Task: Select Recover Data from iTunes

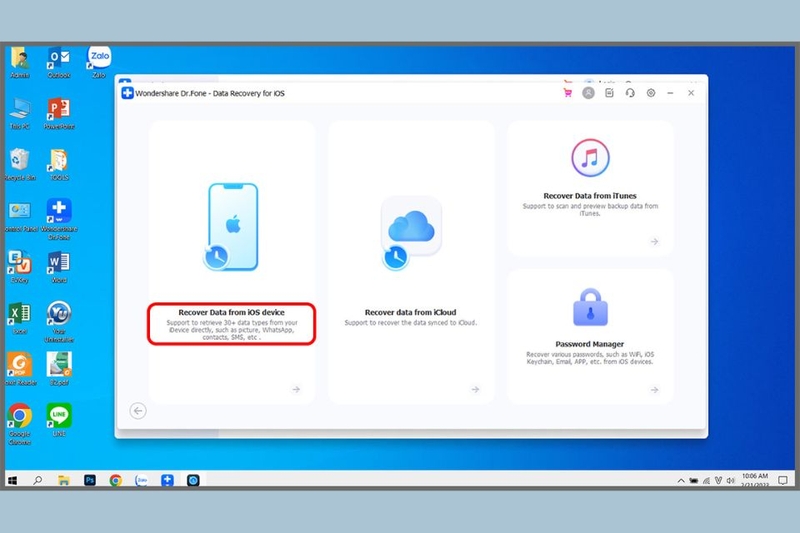Action: coord(590,195)
